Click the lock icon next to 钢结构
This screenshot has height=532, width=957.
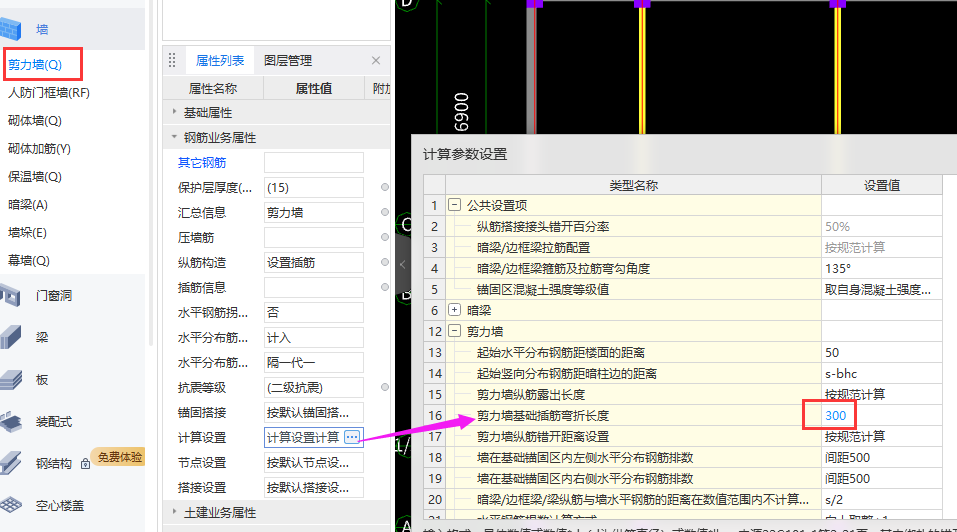[x=85, y=464]
